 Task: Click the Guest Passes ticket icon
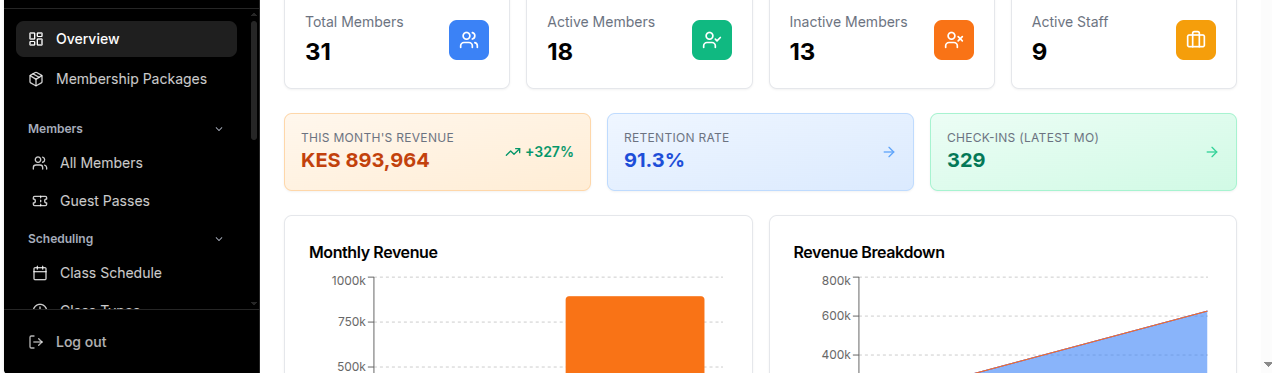coord(40,201)
